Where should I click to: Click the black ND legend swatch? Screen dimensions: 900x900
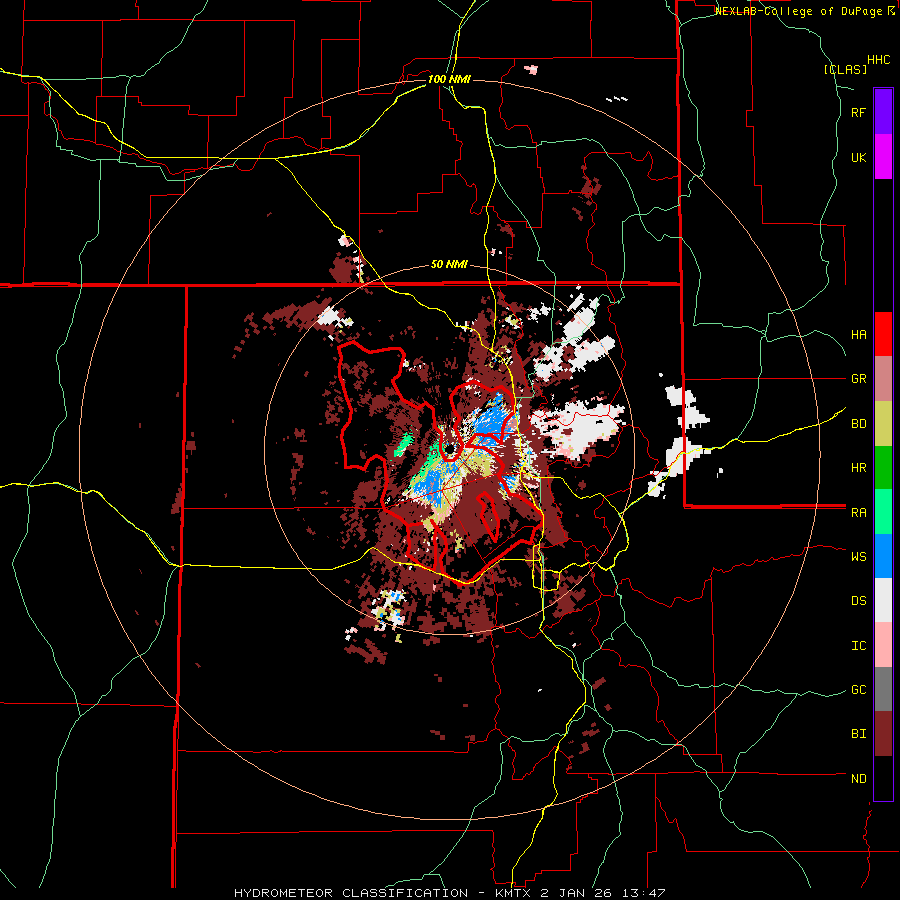(883, 778)
